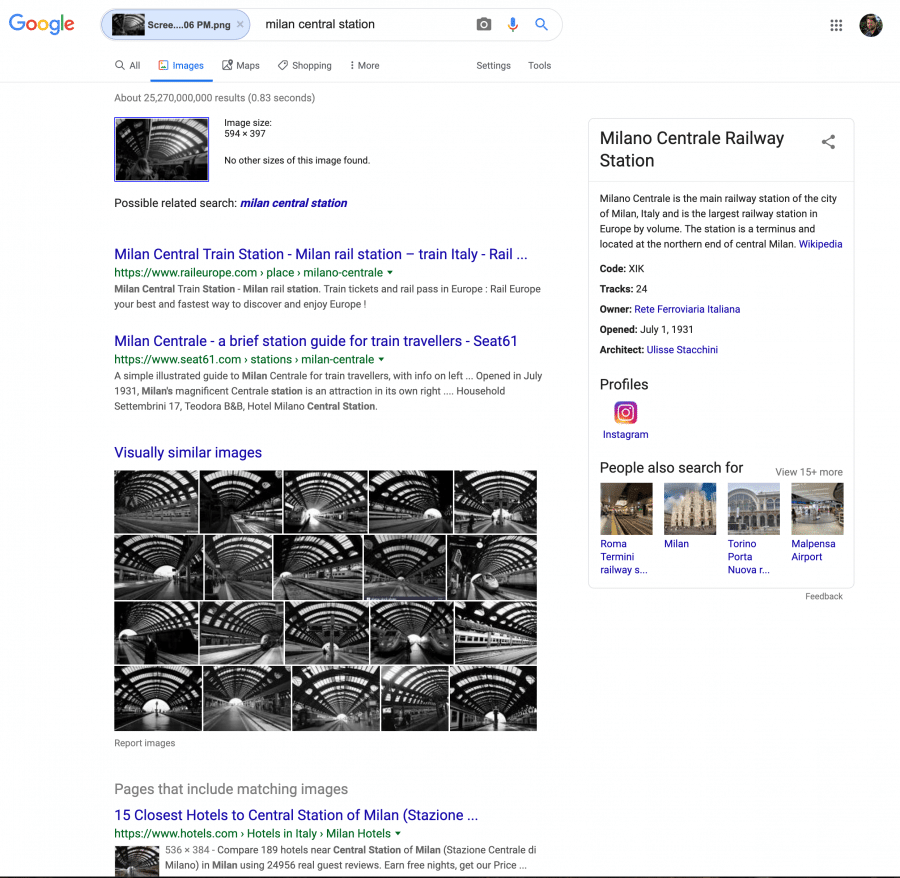Click the milan central station related search link

[x=293, y=203]
